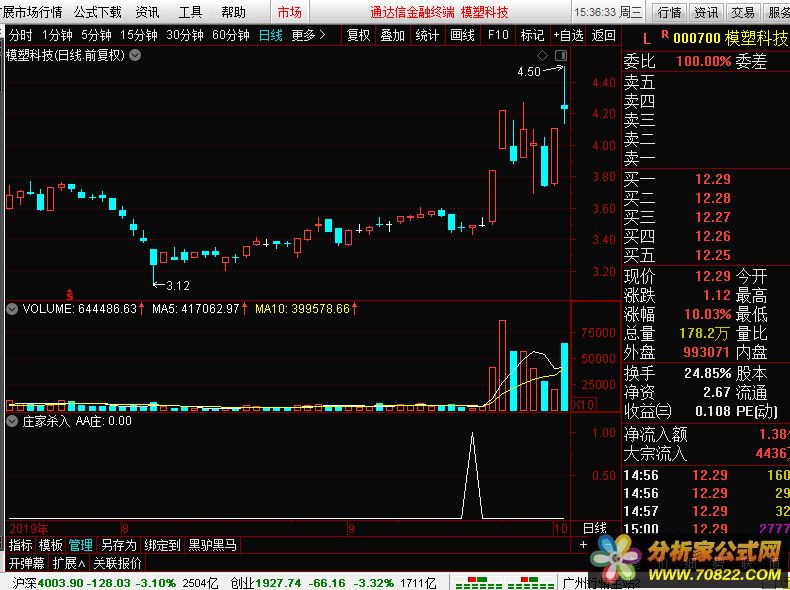Click the 涨幅 value 10.03%
Screen dimensions: 790x590
pos(707,314)
